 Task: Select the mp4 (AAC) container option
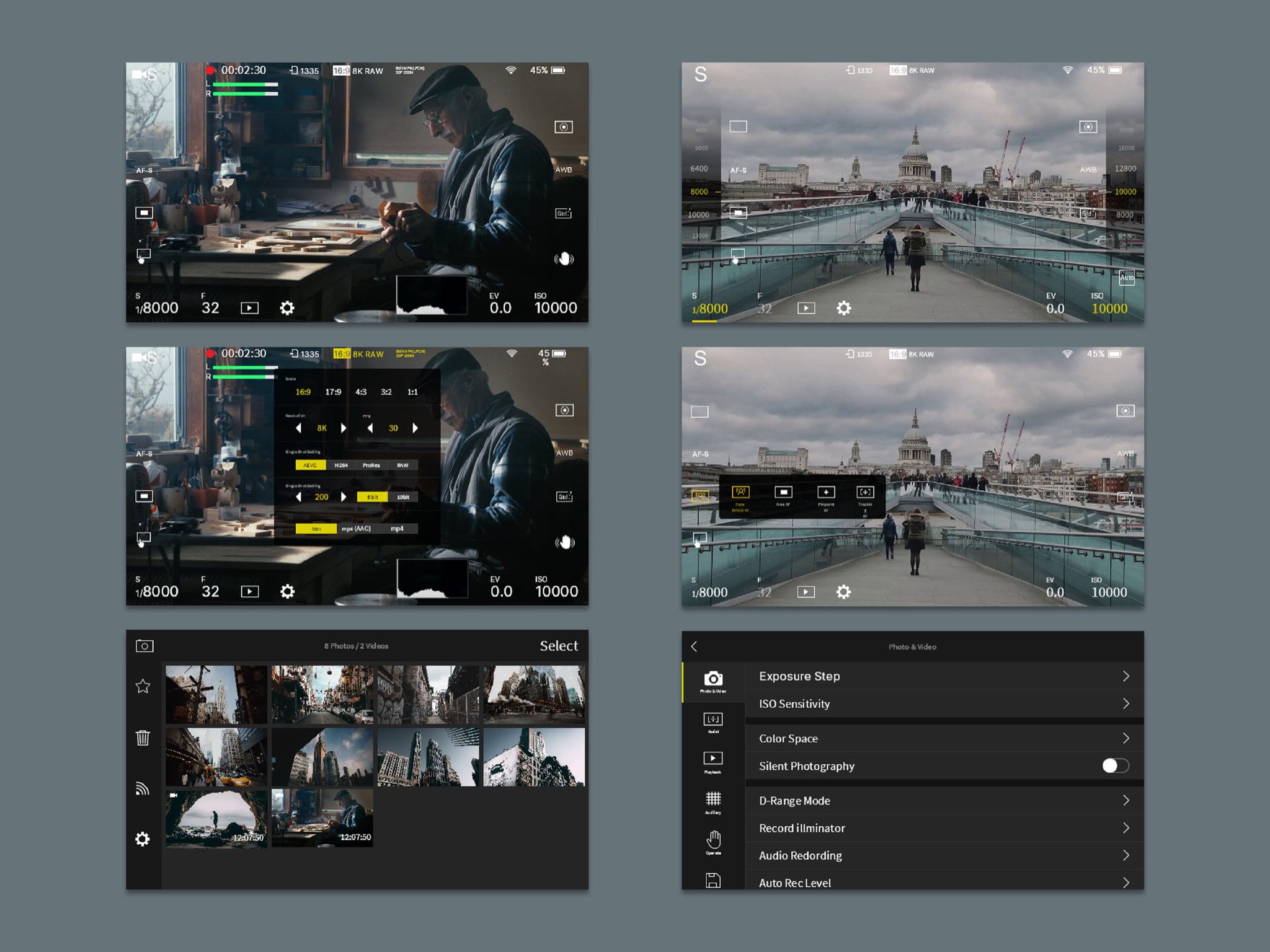(x=356, y=529)
